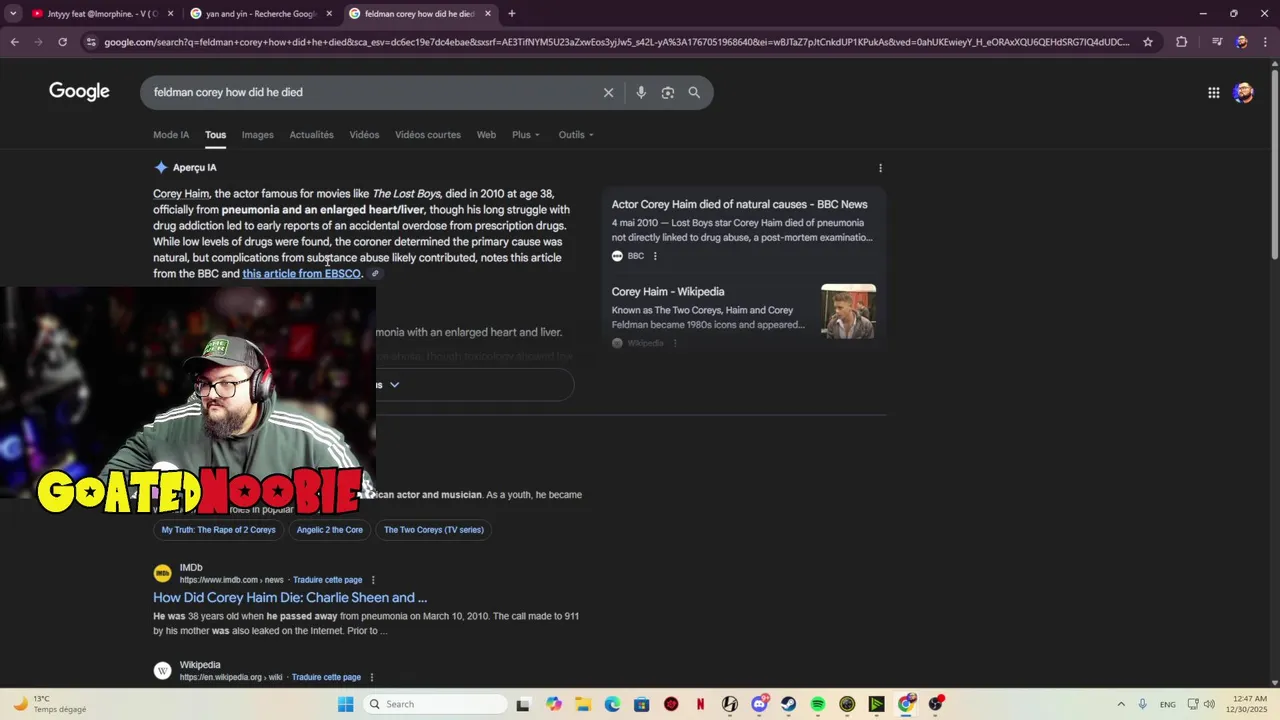Image resolution: width=1280 pixels, height=720 pixels.
Task: Open Discord from the taskbar
Action: tap(759, 704)
